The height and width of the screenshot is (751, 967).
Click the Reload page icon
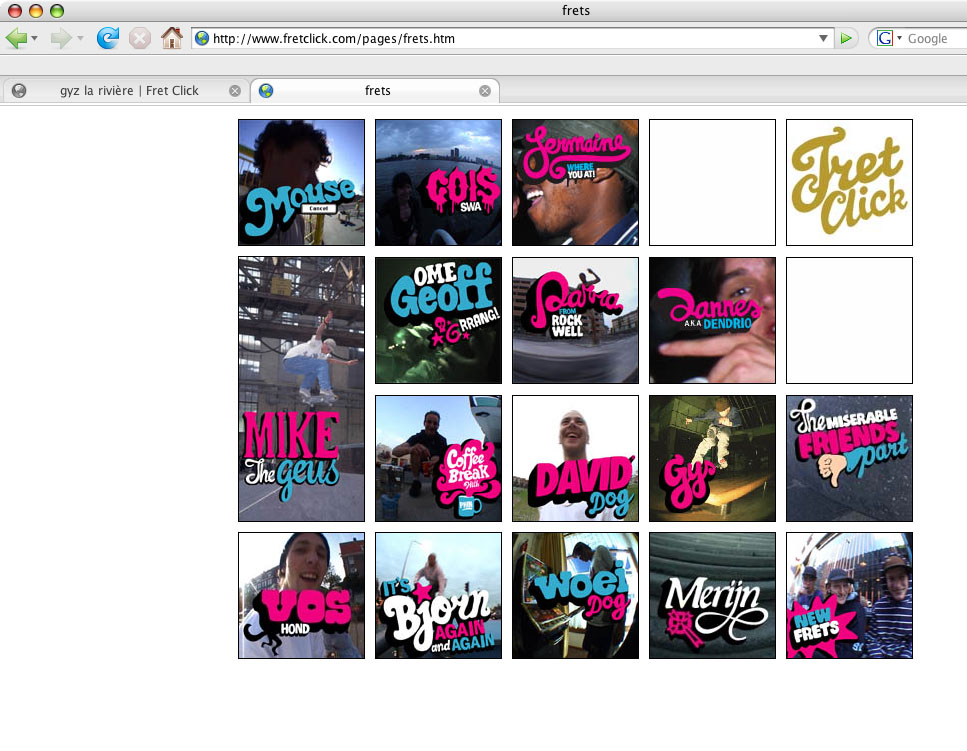click(x=107, y=38)
